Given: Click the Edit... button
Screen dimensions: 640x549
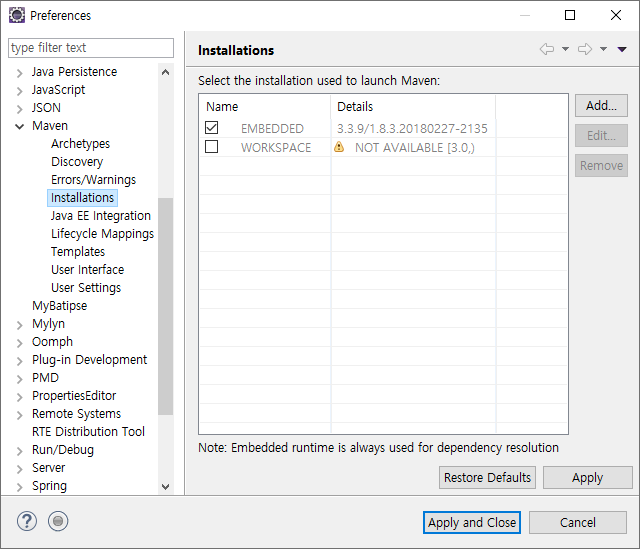Looking at the screenshot, I should click(x=601, y=136).
